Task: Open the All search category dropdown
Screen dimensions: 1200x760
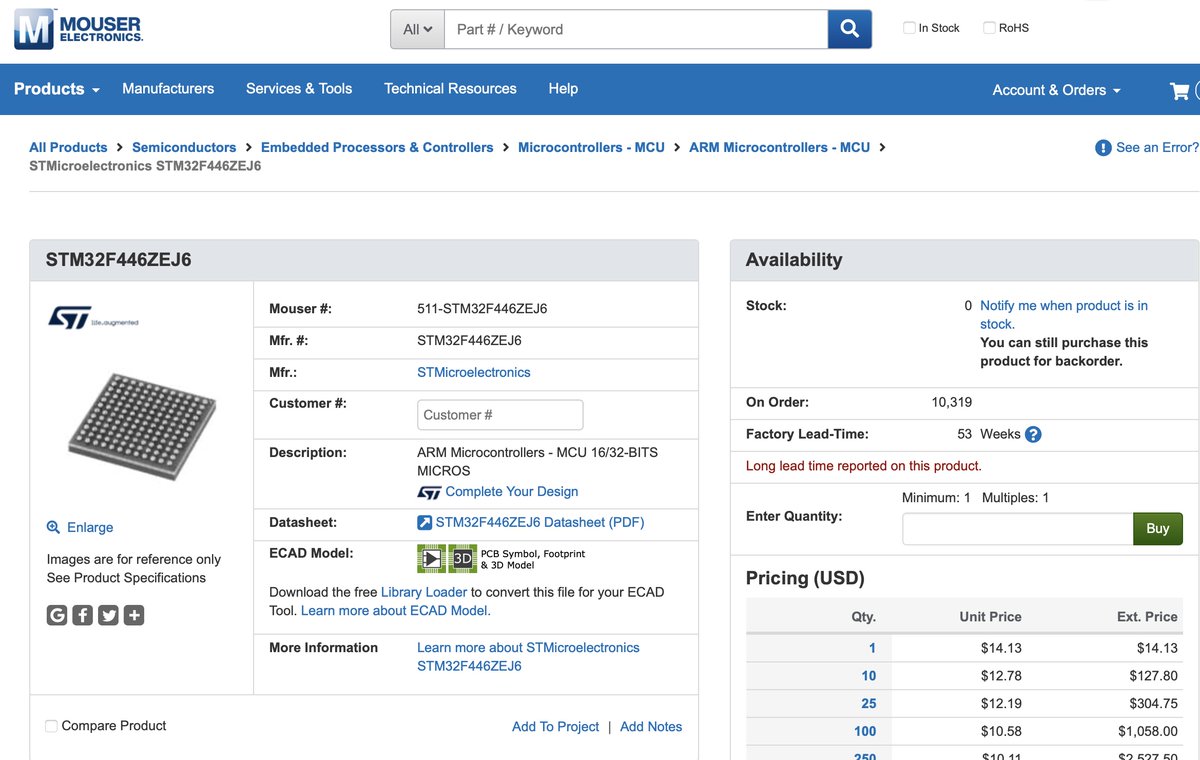Action: (x=417, y=29)
